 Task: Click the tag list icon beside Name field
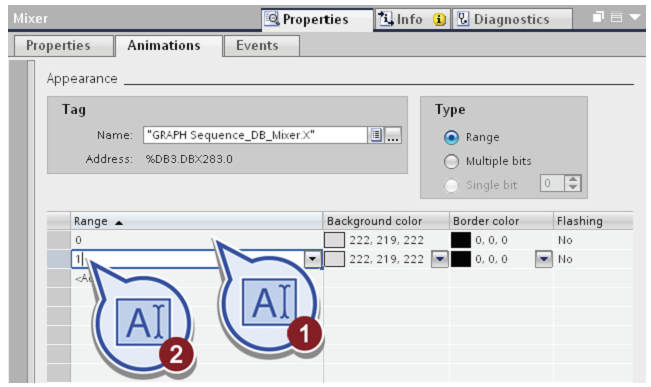point(376,135)
